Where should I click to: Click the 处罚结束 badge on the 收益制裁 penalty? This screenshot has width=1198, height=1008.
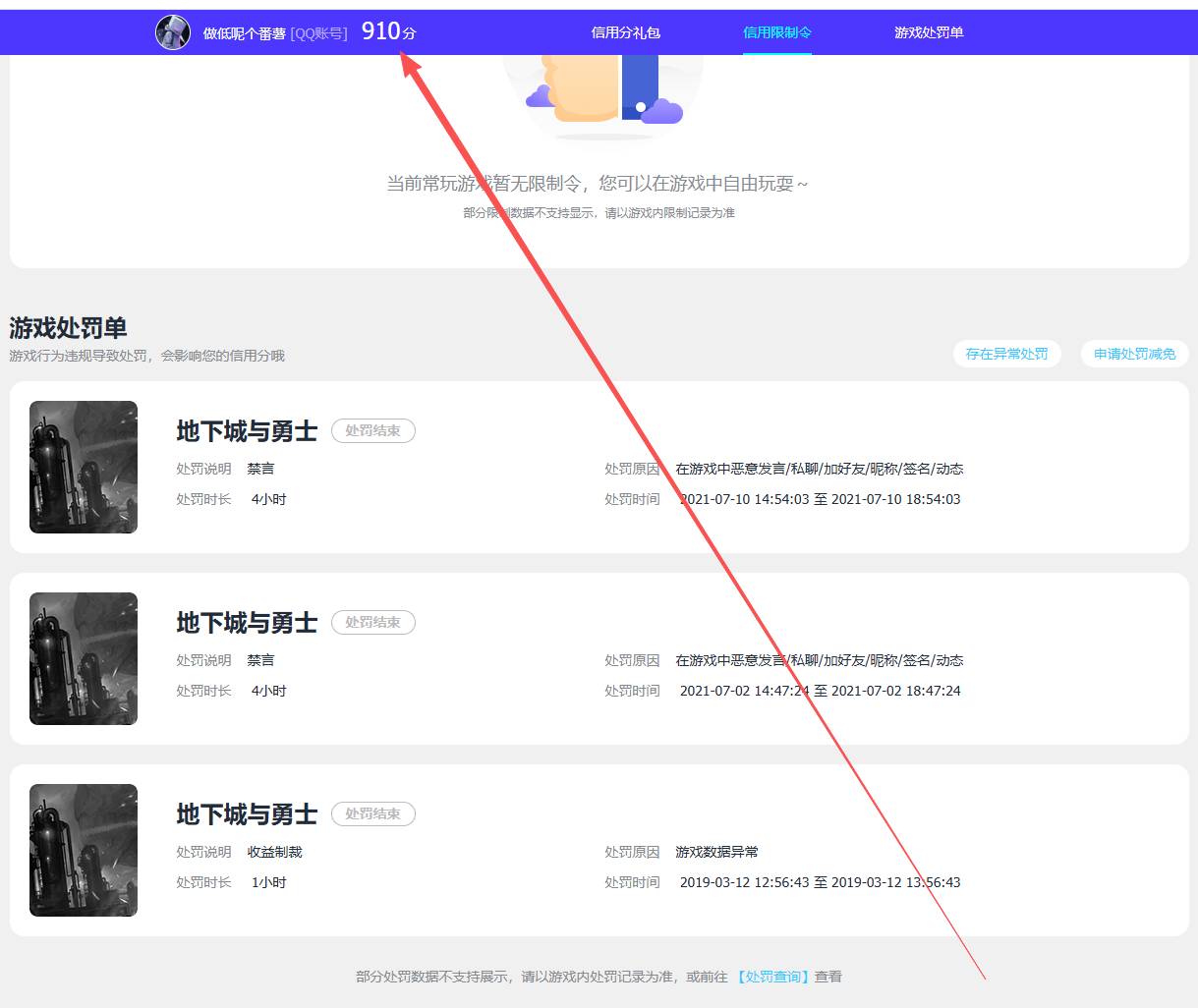click(372, 813)
